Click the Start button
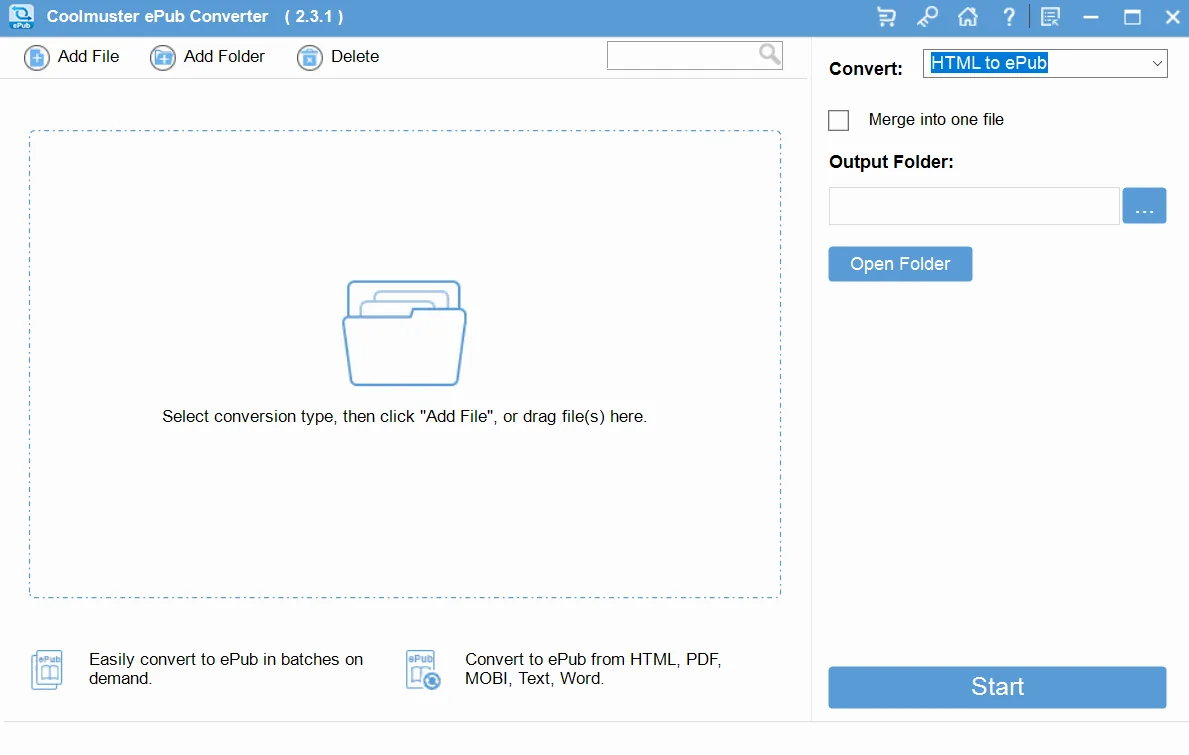The image size is (1189, 755). coord(997,688)
